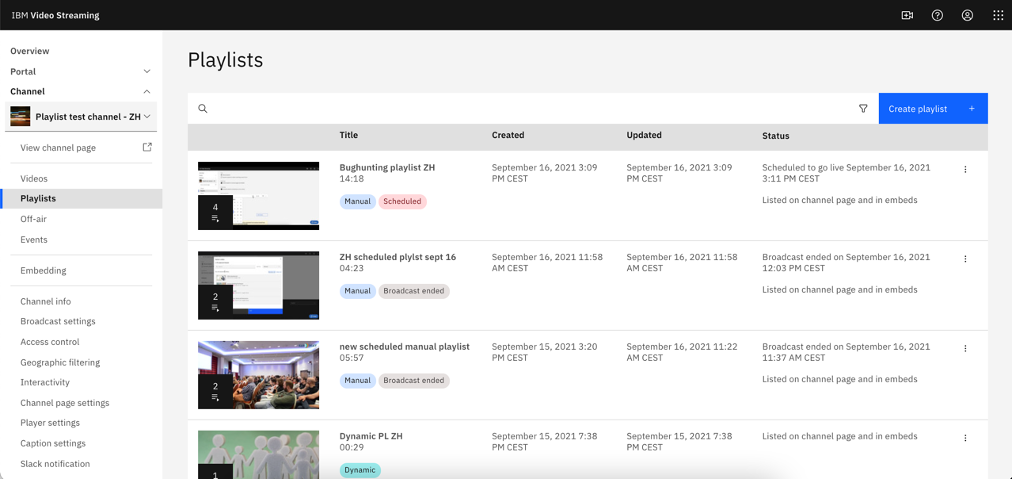This screenshot has height=480, width=1012.
Task: Open ZH scheduled plylst sept 16 title
Action: (398, 257)
